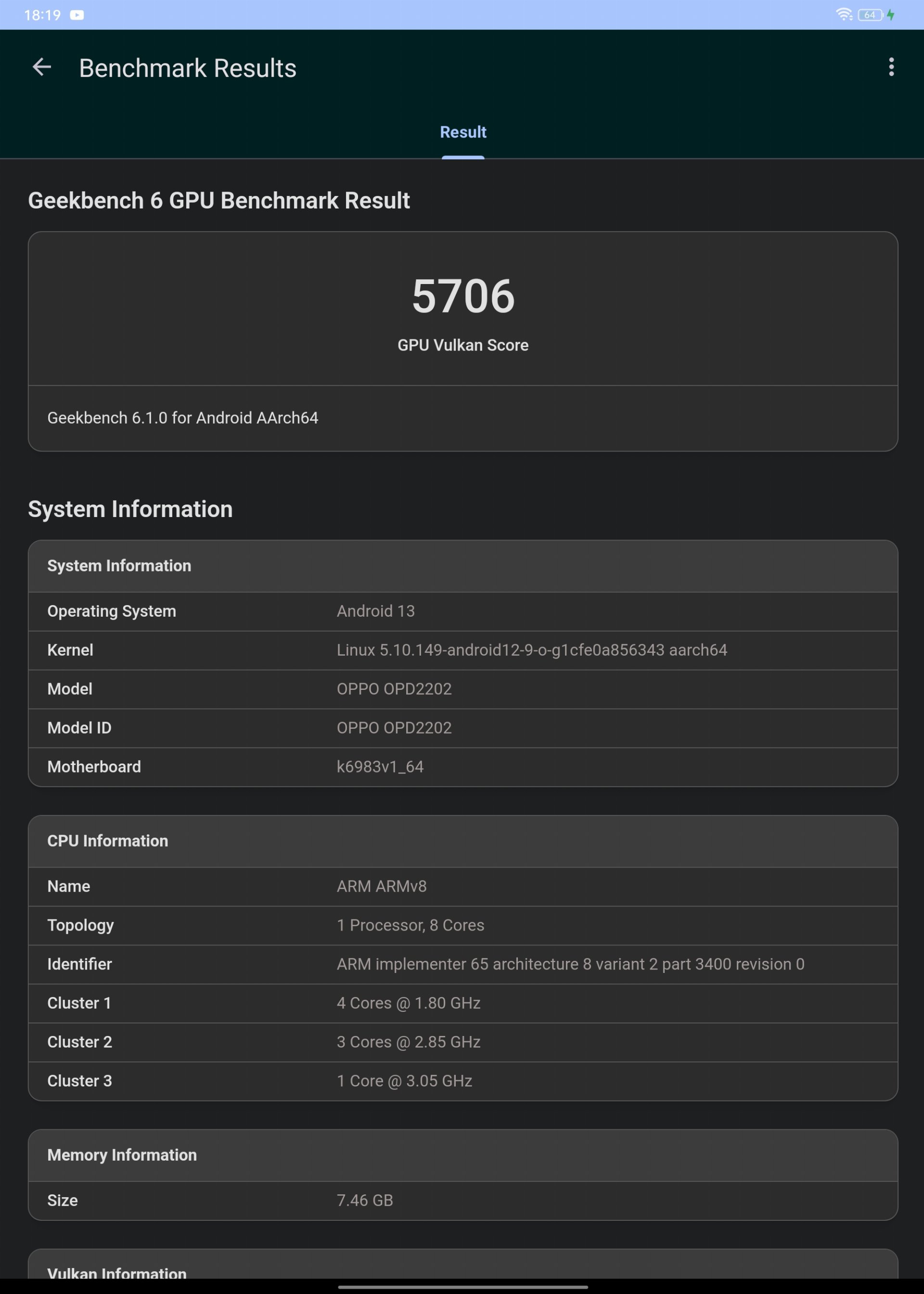
Task: Tap the Motherboard k6983v1_64 row
Action: 462,767
